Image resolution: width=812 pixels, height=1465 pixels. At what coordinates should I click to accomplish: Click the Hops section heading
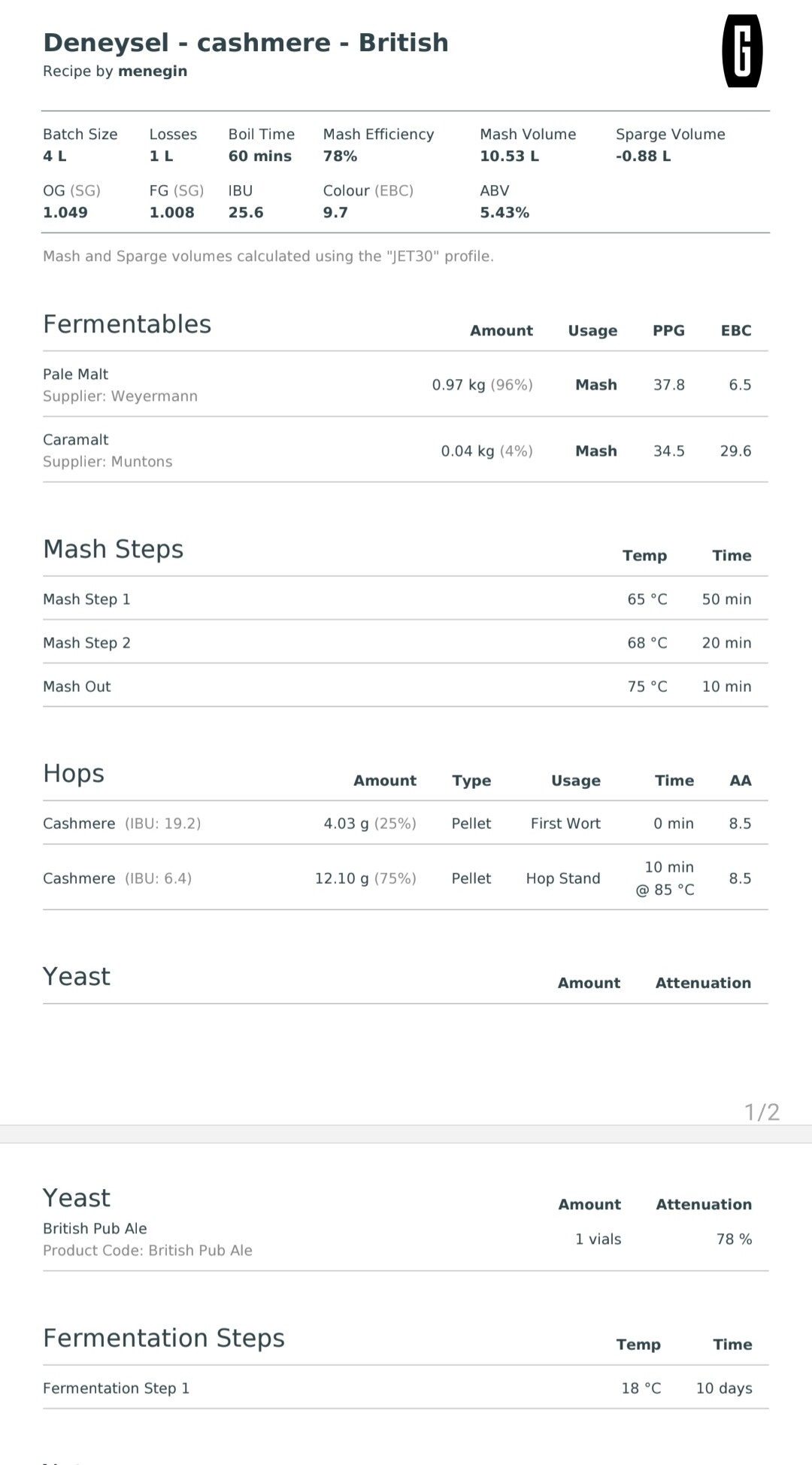tap(74, 774)
